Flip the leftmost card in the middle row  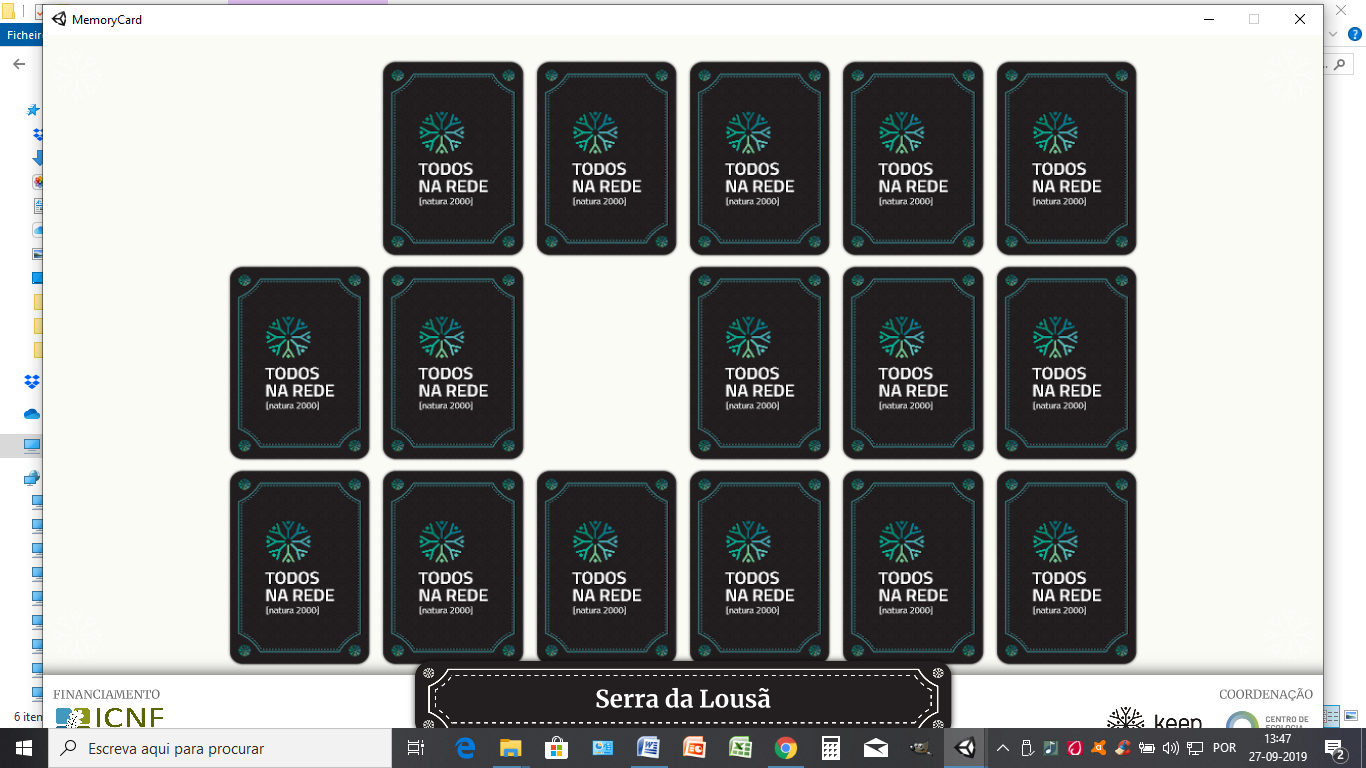[299, 363]
